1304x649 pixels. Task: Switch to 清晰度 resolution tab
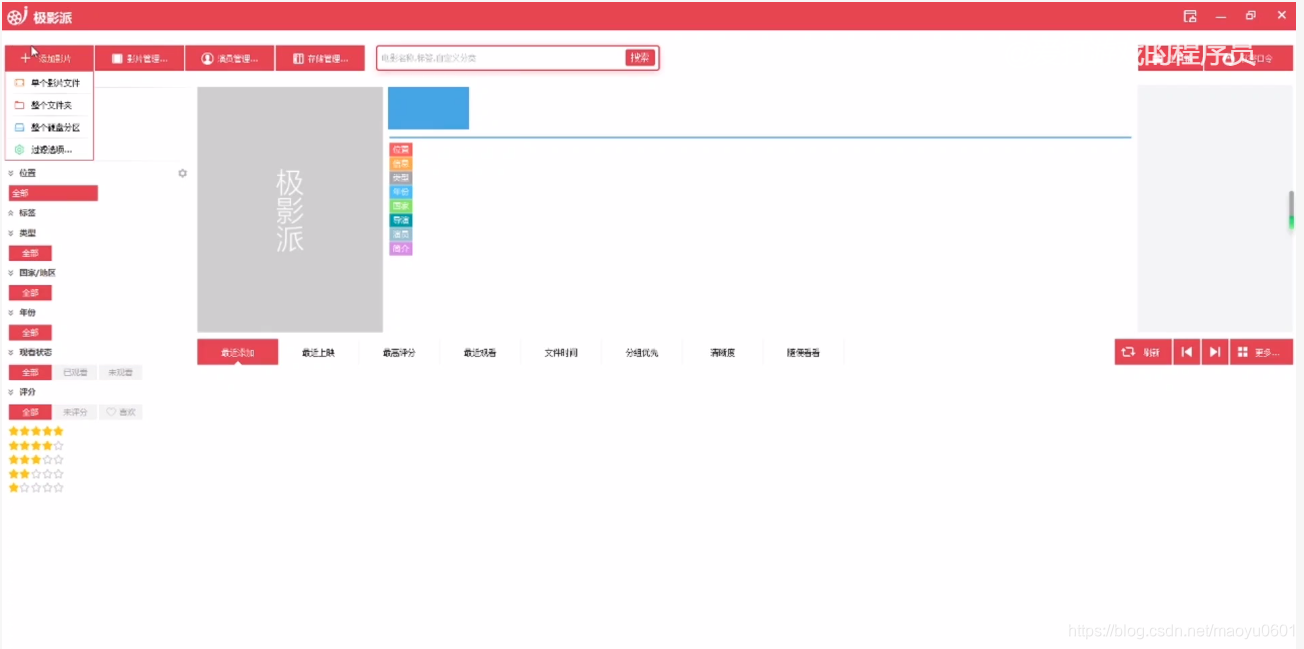coord(723,352)
